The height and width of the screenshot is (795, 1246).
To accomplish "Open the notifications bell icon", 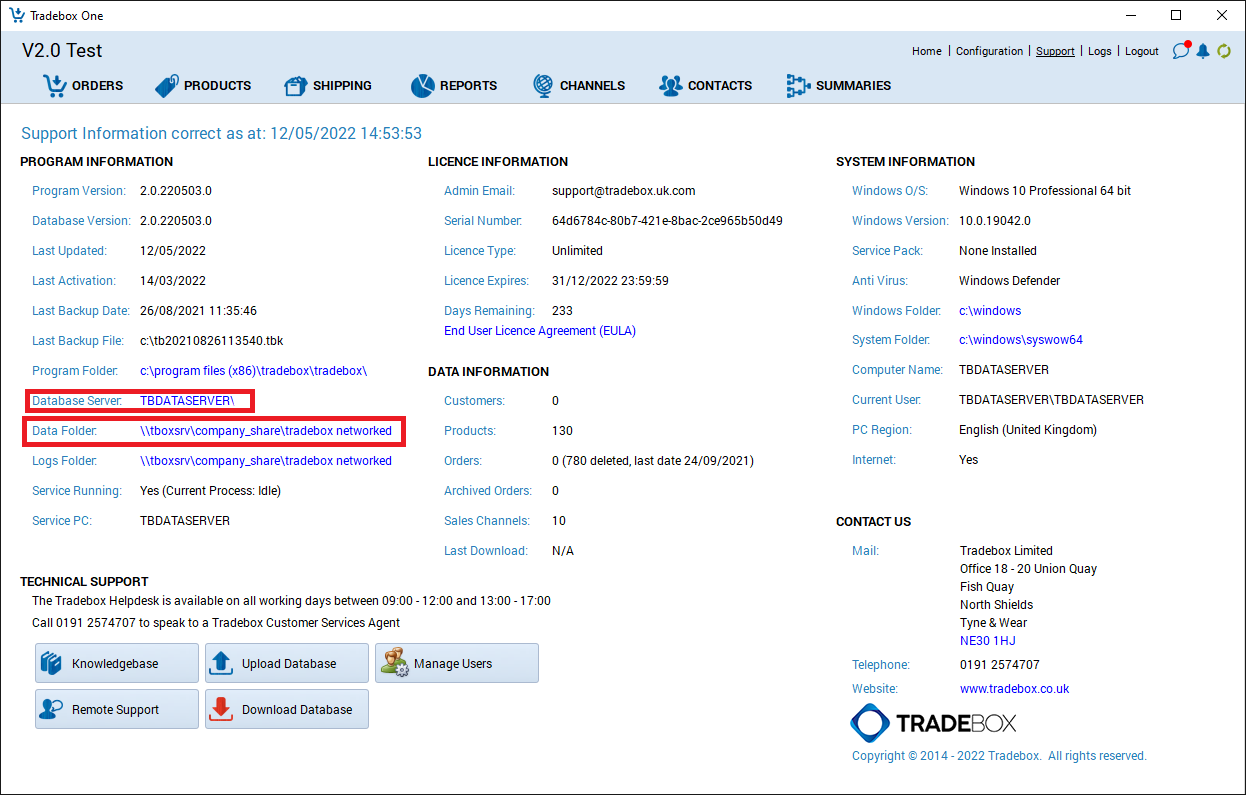I will click(1203, 51).
